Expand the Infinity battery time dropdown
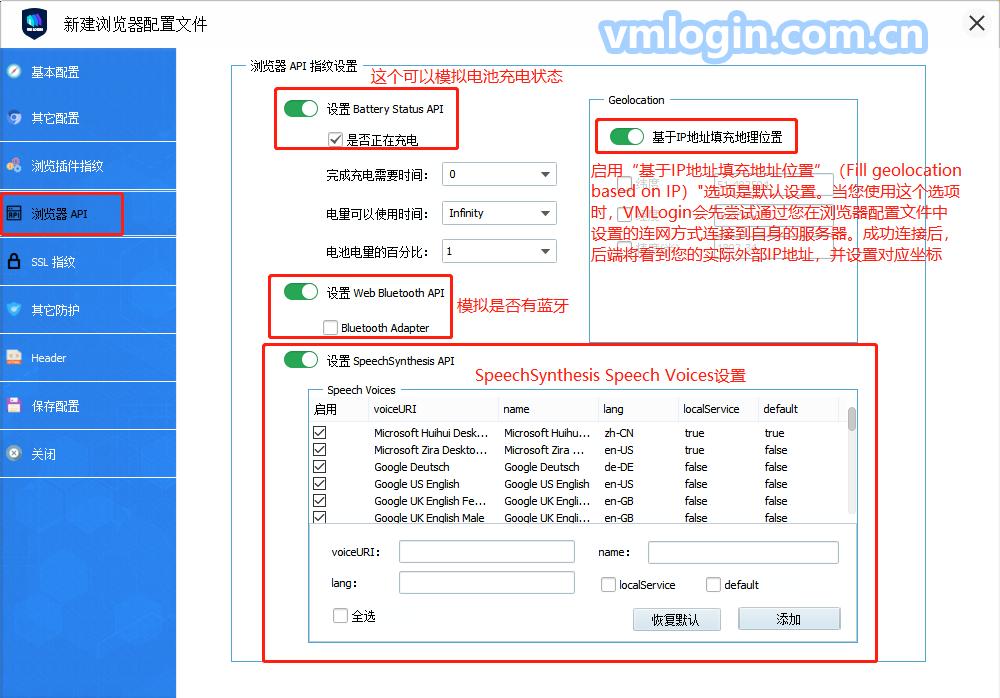 click(x=498, y=212)
